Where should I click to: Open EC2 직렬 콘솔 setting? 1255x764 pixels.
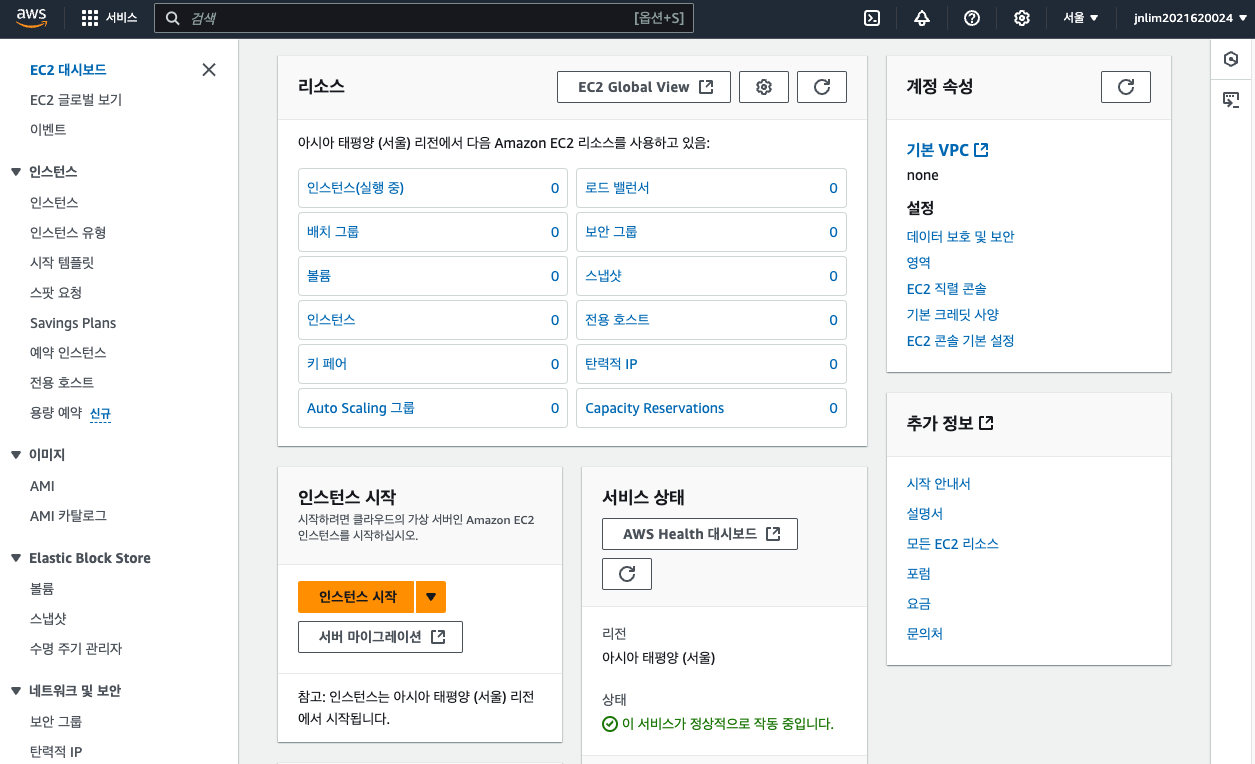click(x=947, y=289)
